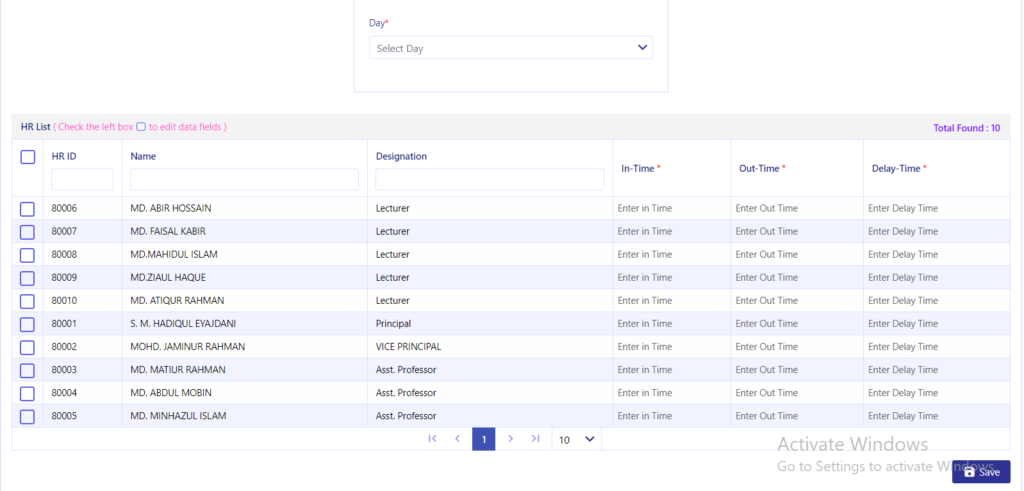Select page 1 in pagination
Image resolution: width=1024 pixels, height=491 pixels.
coord(484,439)
